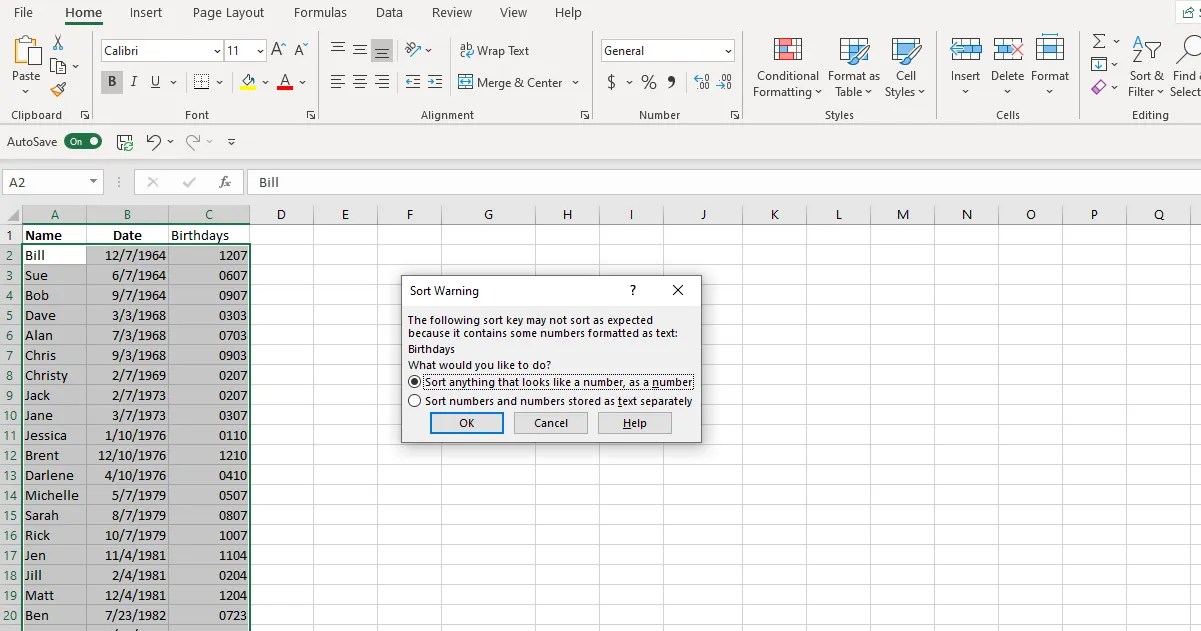
Task: Toggle bold formatting on the ribbon
Action: click(x=111, y=82)
